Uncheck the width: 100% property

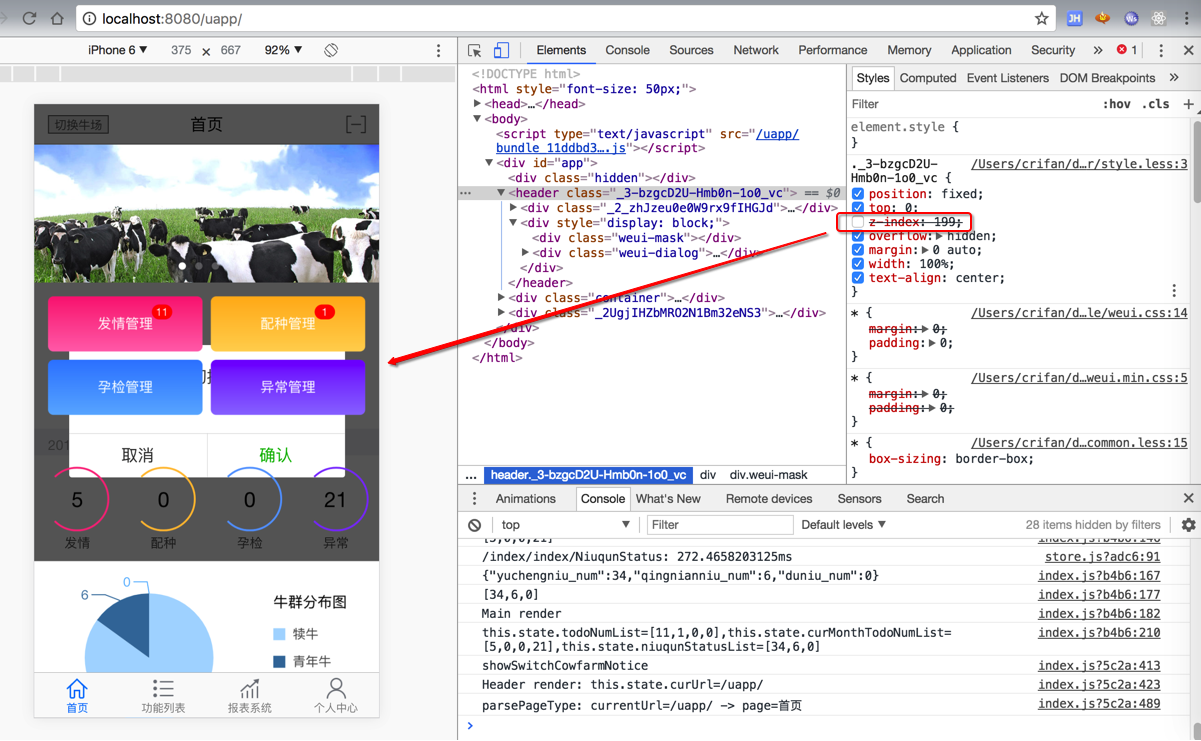click(x=858, y=264)
